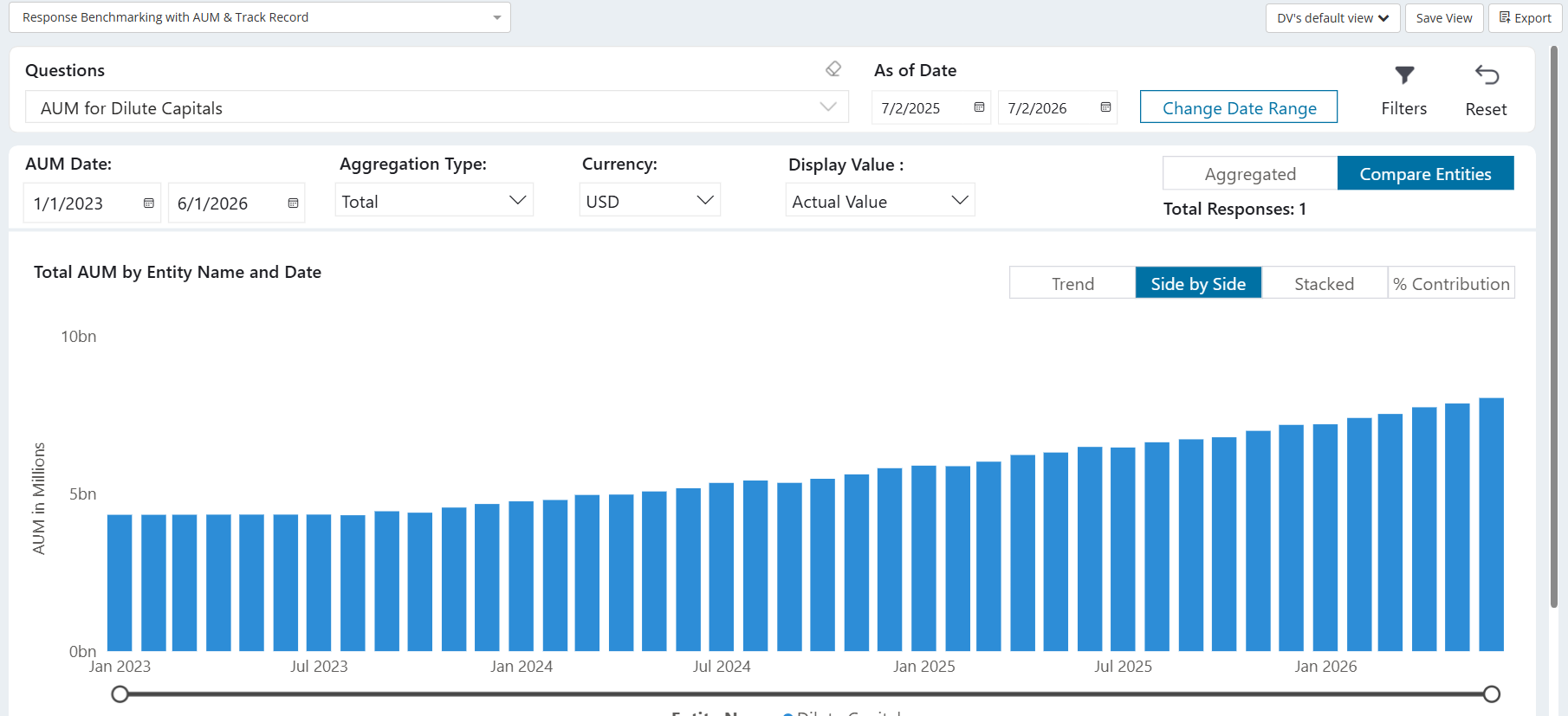Open calendar picker for AUM Date 6/1/2026
1568x716 pixels.
[293, 203]
